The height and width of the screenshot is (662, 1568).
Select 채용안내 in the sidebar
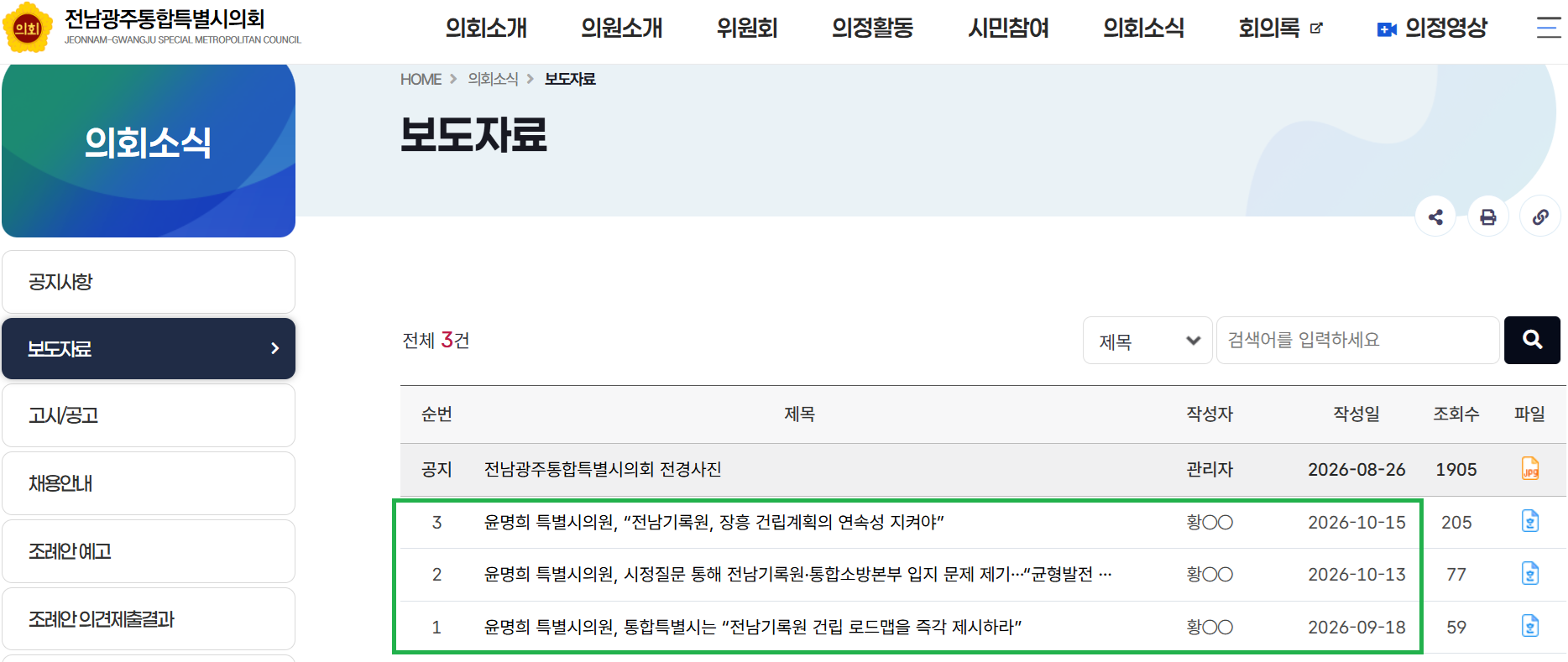coord(149,483)
